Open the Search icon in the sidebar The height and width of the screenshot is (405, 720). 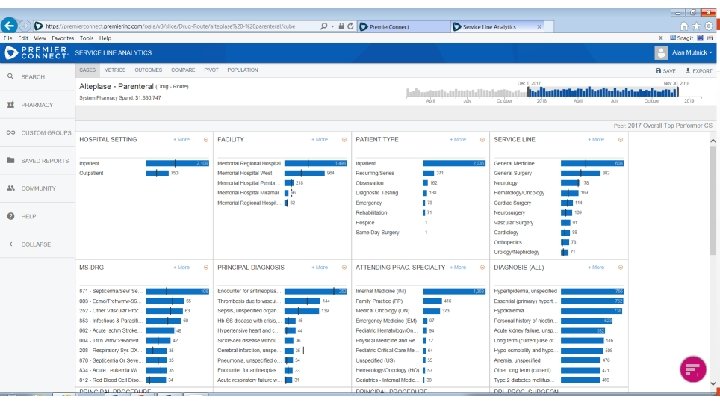(10, 76)
